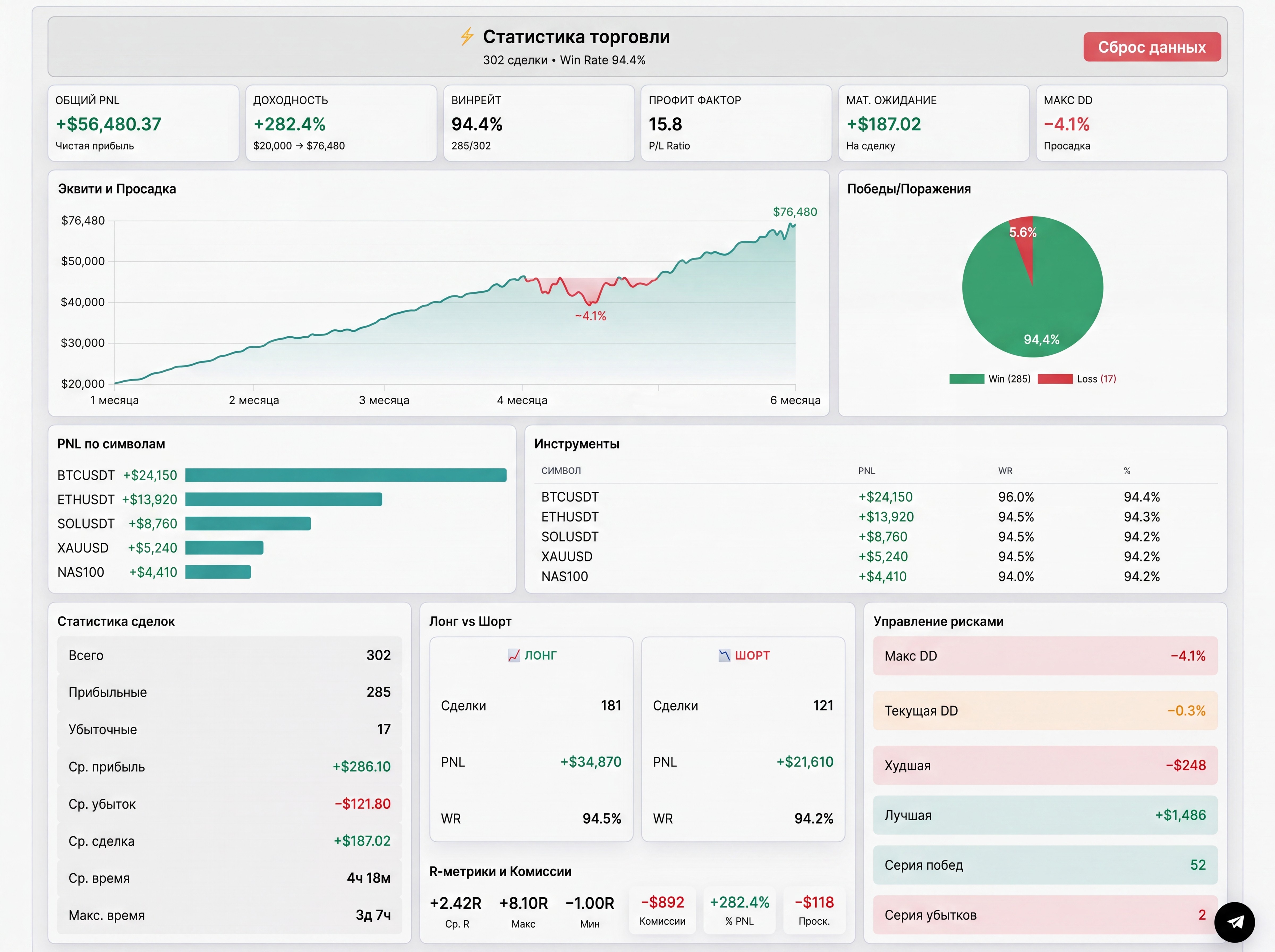Select the "Всего" row showing 302
1275x952 pixels.
tap(229, 655)
